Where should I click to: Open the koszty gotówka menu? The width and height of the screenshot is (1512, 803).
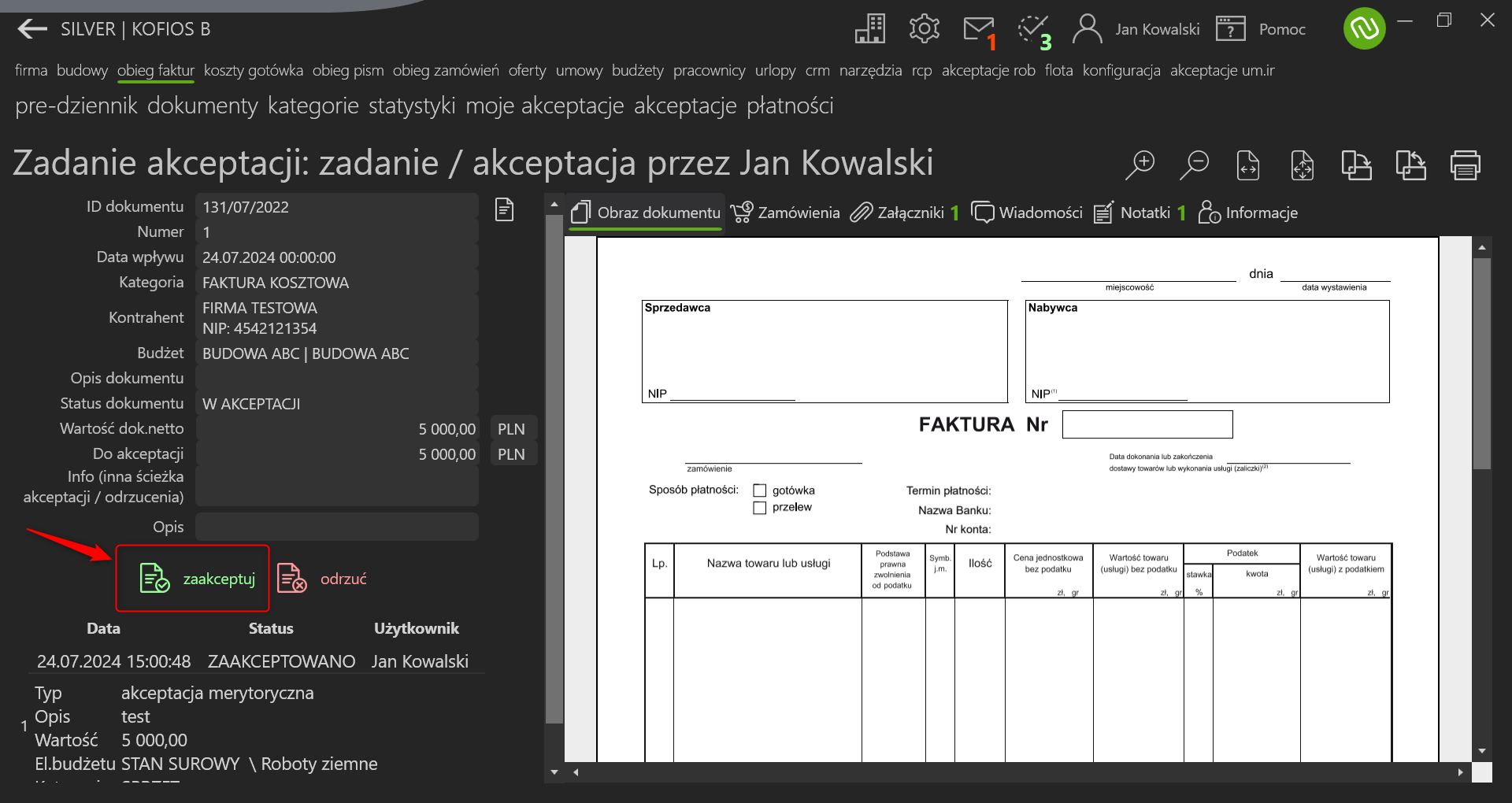253,70
